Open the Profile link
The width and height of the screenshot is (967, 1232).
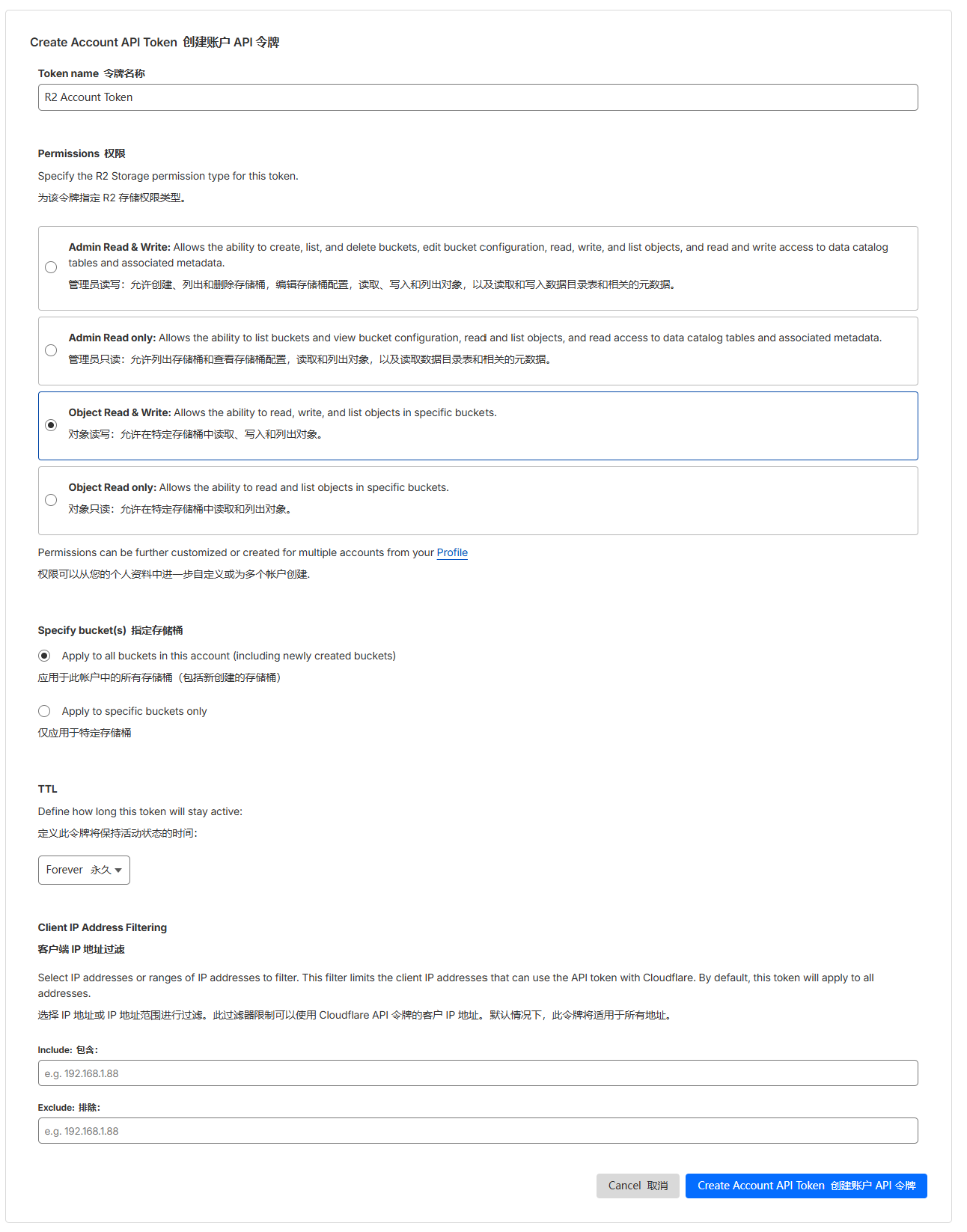coord(452,552)
